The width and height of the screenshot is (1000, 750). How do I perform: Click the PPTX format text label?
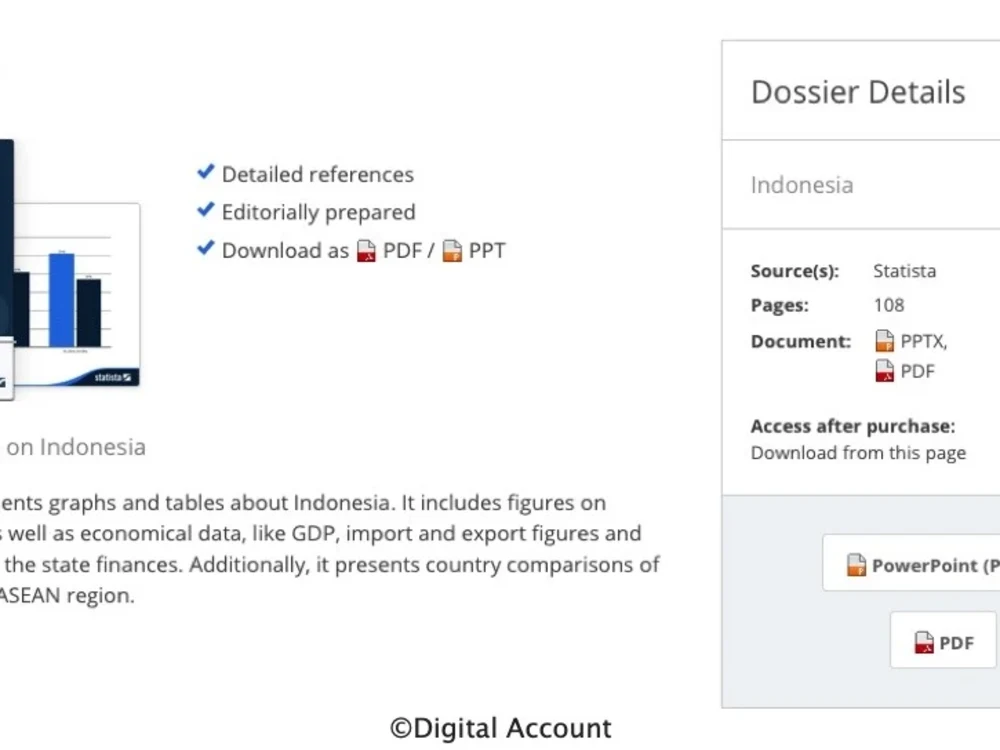click(x=923, y=342)
